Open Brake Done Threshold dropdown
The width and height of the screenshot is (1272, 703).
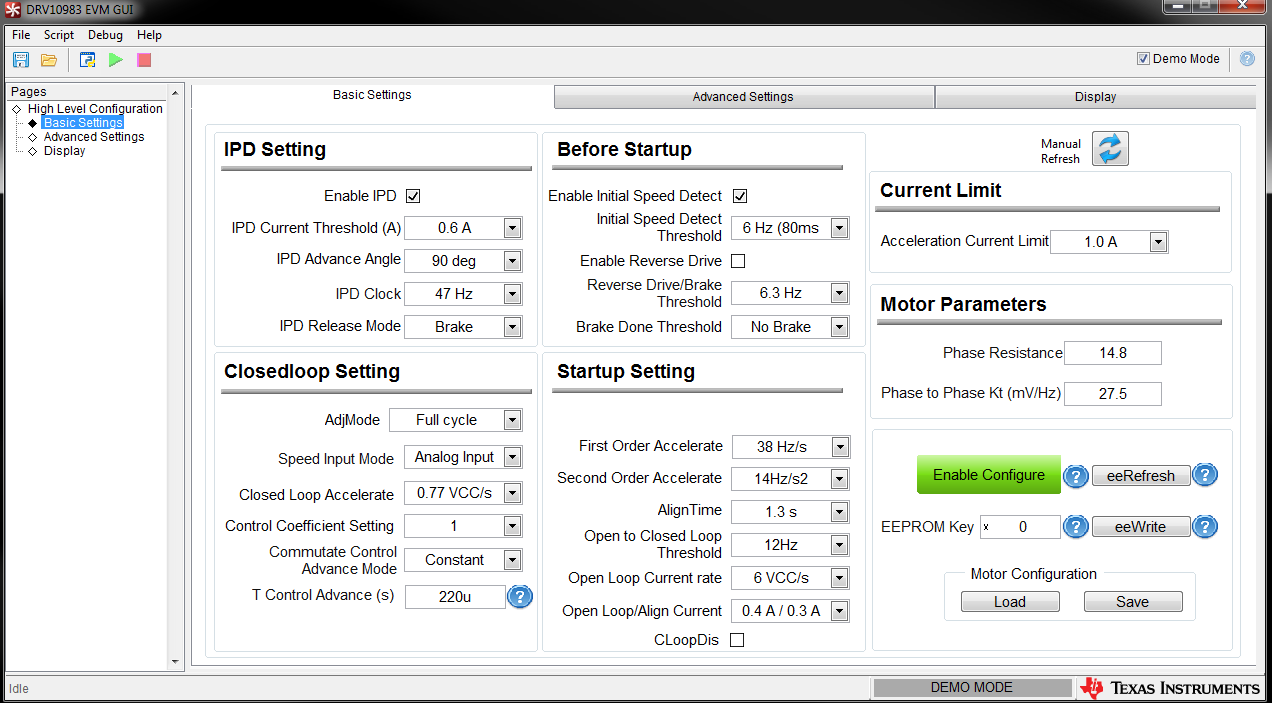click(x=790, y=327)
